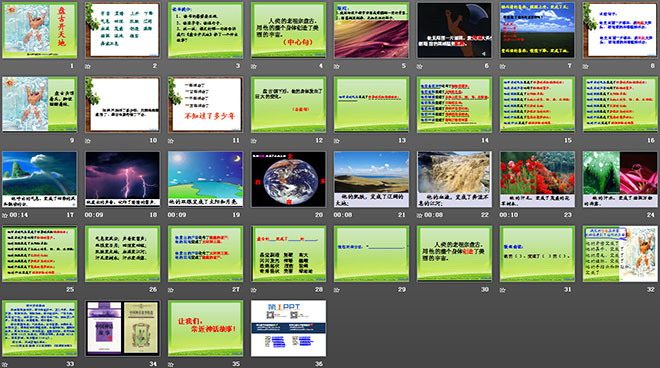Select slide 11 with large red text
660x368 pixels.
coord(205,105)
